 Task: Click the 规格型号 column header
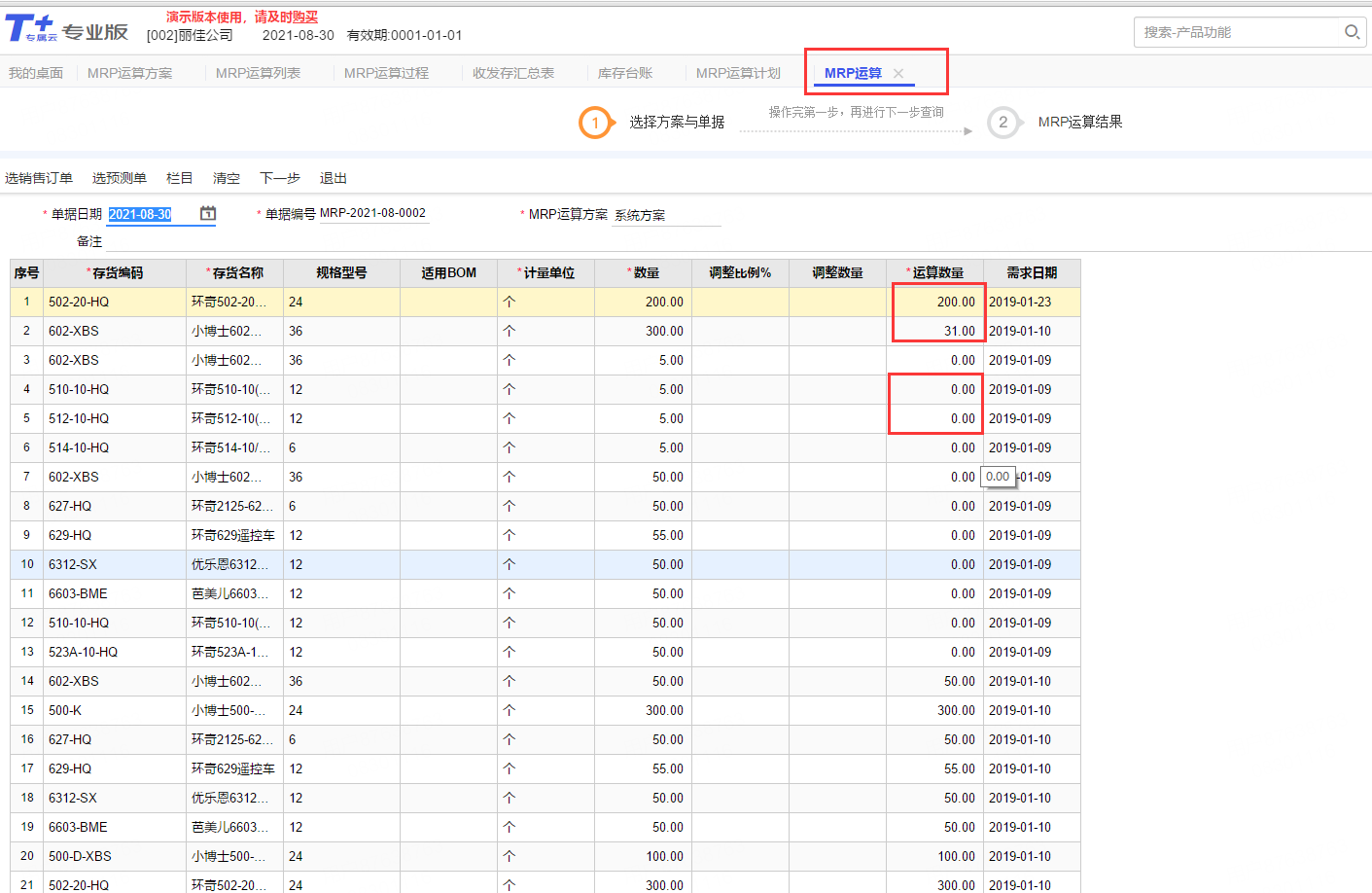[342, 273]
